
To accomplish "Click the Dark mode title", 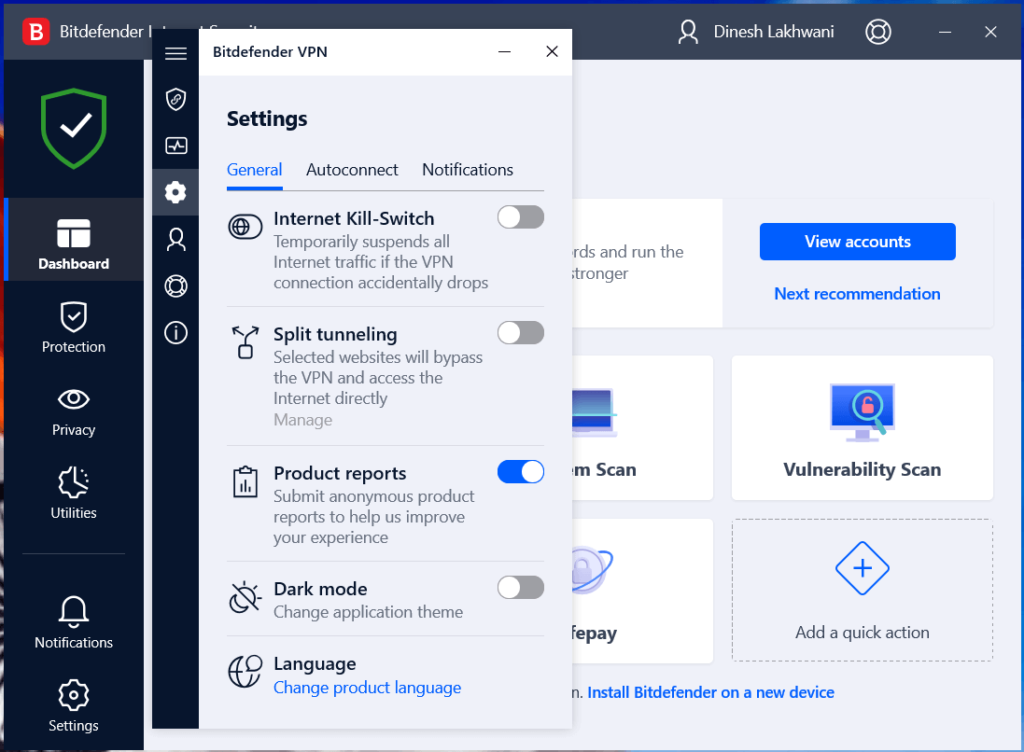I will pyautogui.click(x=320, y=589).
